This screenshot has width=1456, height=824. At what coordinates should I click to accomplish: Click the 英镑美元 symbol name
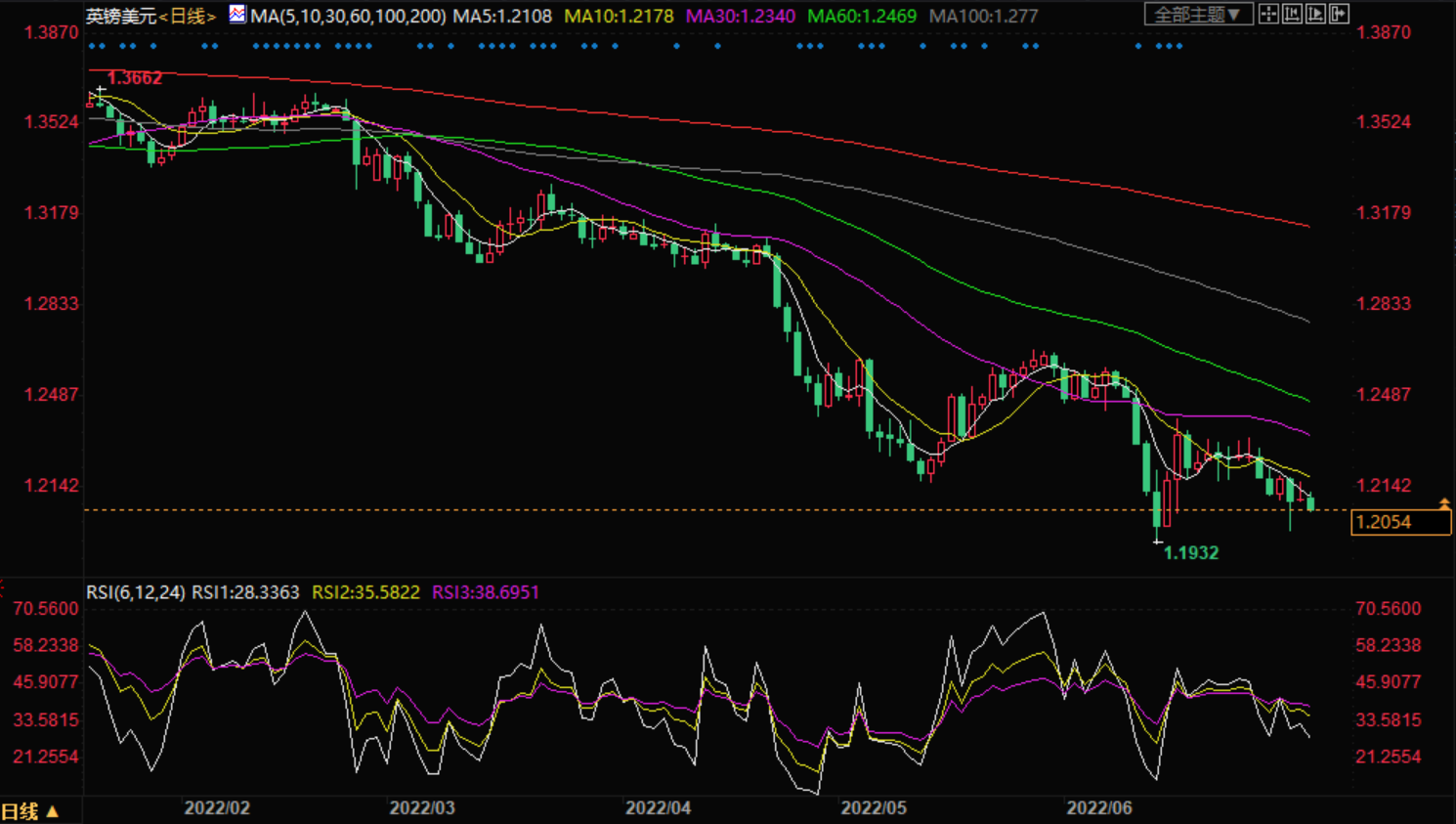(x=121, y=16)
